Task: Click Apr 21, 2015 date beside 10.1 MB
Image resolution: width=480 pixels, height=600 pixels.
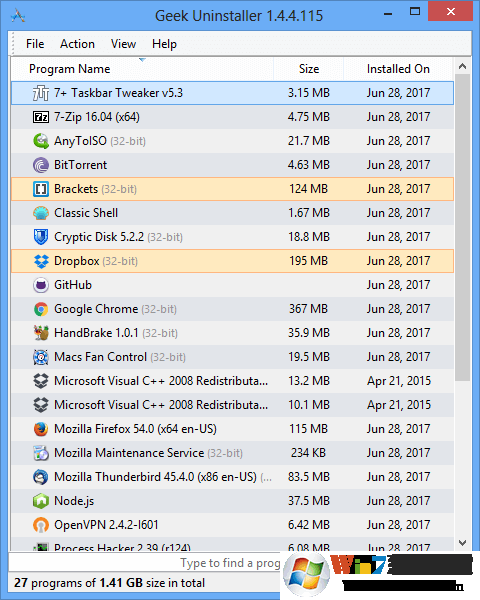Action: pos(399,405)
